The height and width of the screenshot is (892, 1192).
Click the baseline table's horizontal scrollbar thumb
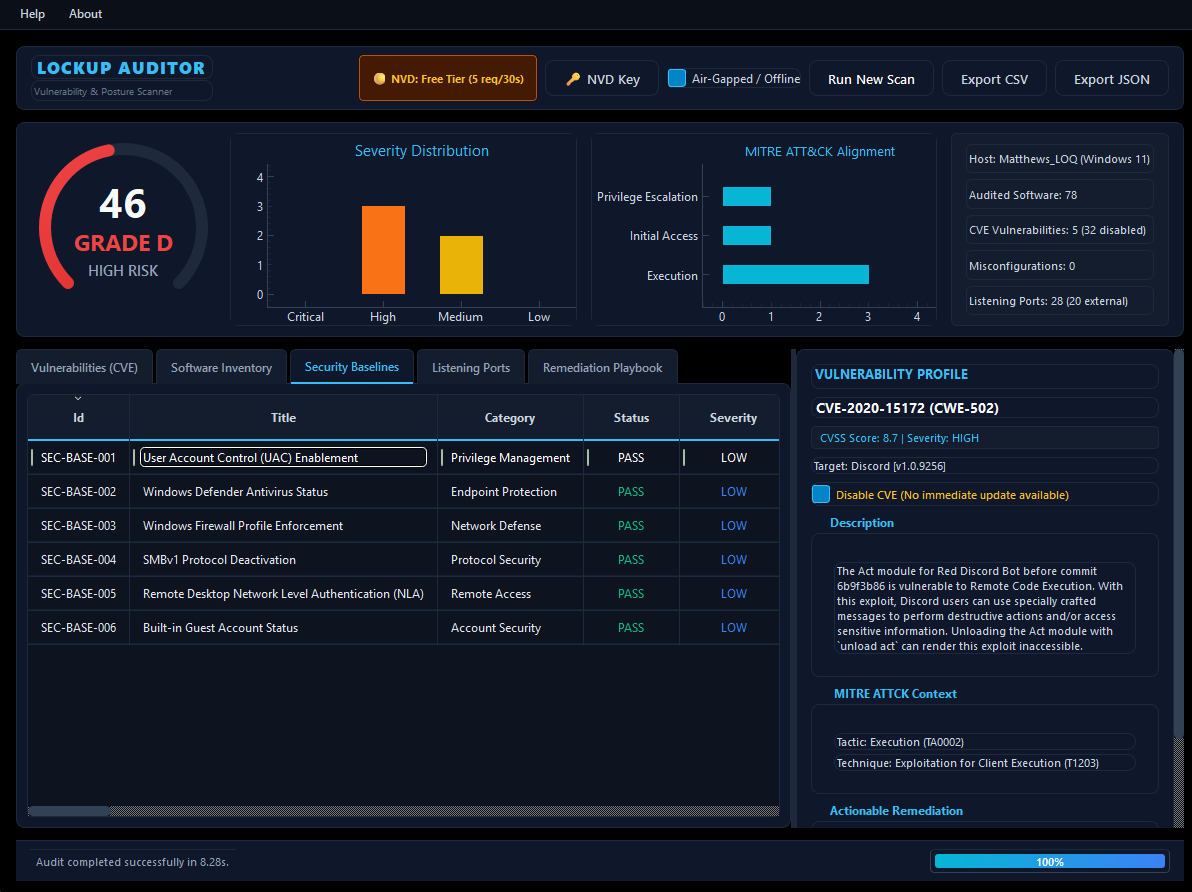pyautogui.click(x=68, y=811)
